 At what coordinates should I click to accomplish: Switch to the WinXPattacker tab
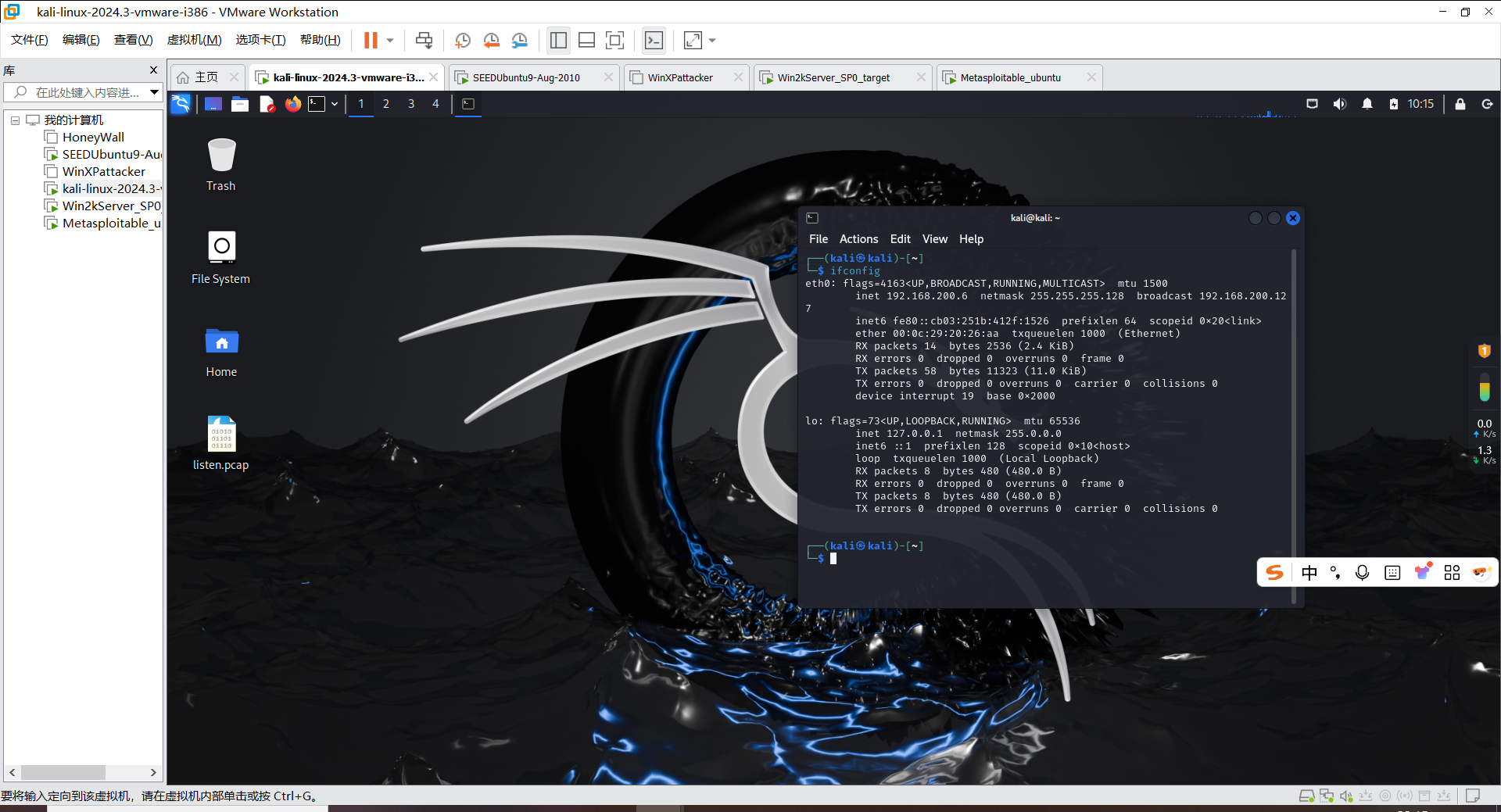point(679,77)
